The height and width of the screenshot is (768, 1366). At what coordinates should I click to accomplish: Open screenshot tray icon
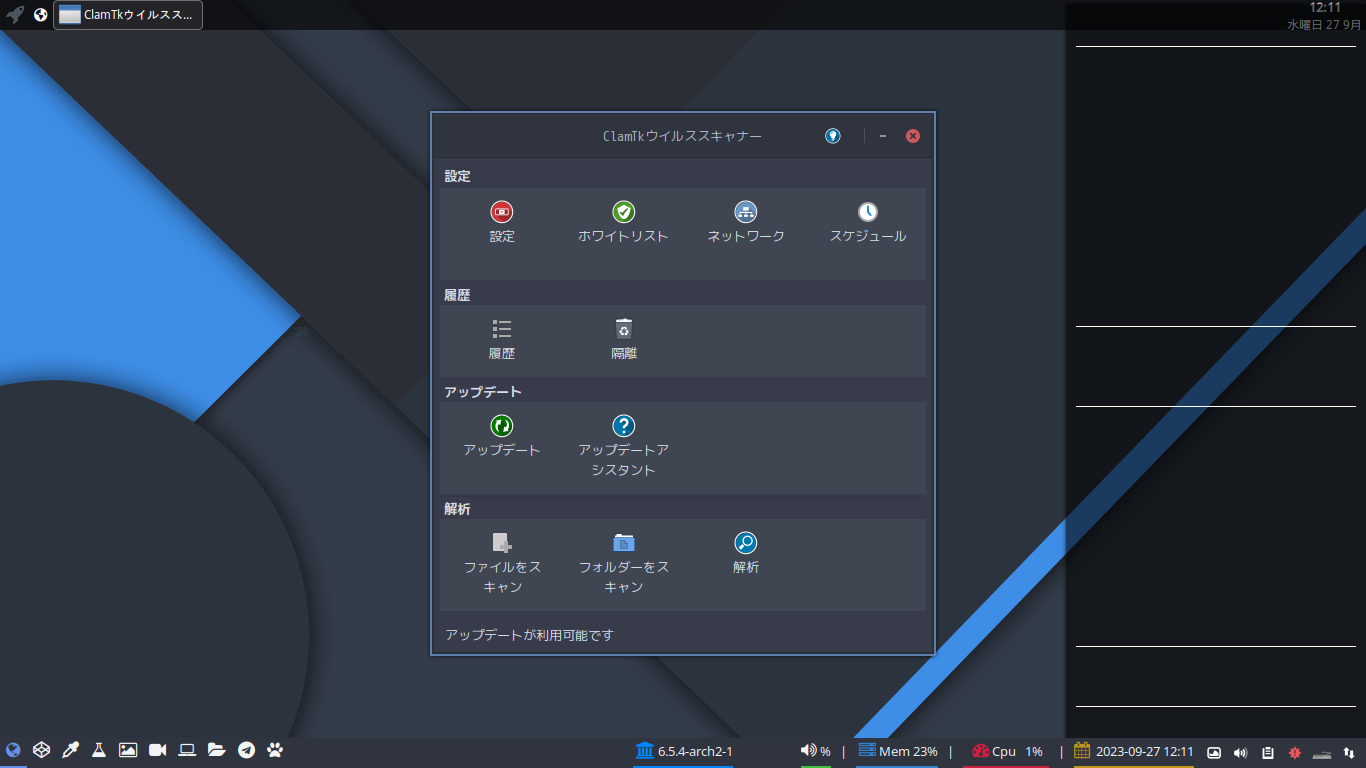(1214, 752)
